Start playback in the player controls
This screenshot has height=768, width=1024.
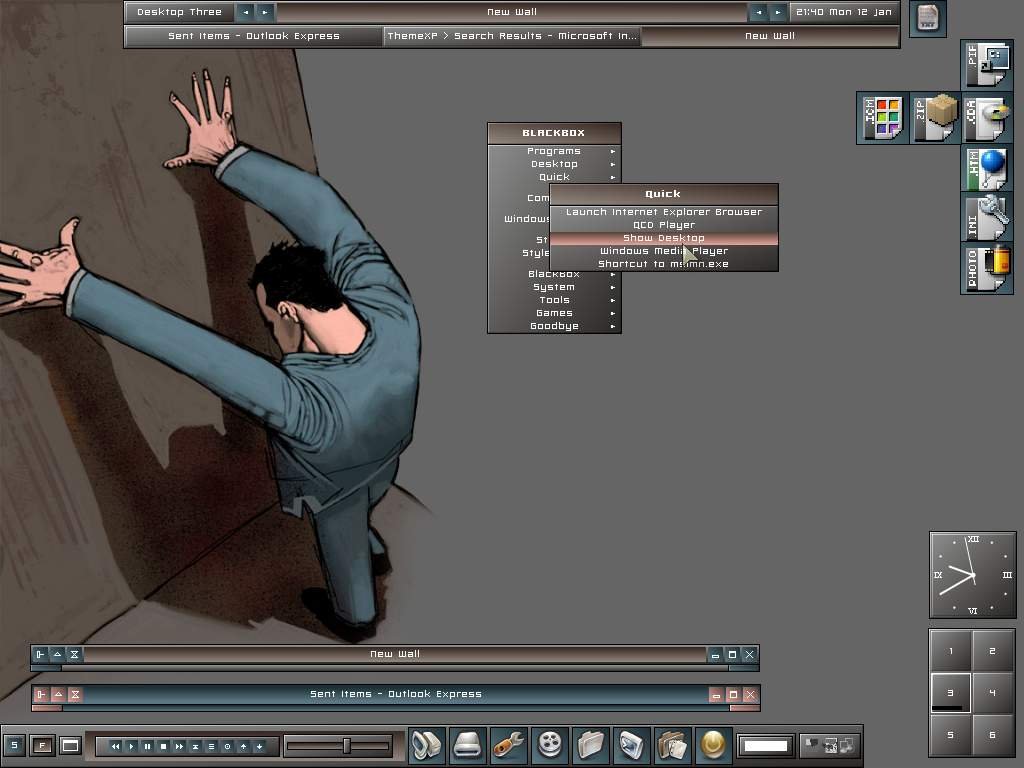[131, 746]
